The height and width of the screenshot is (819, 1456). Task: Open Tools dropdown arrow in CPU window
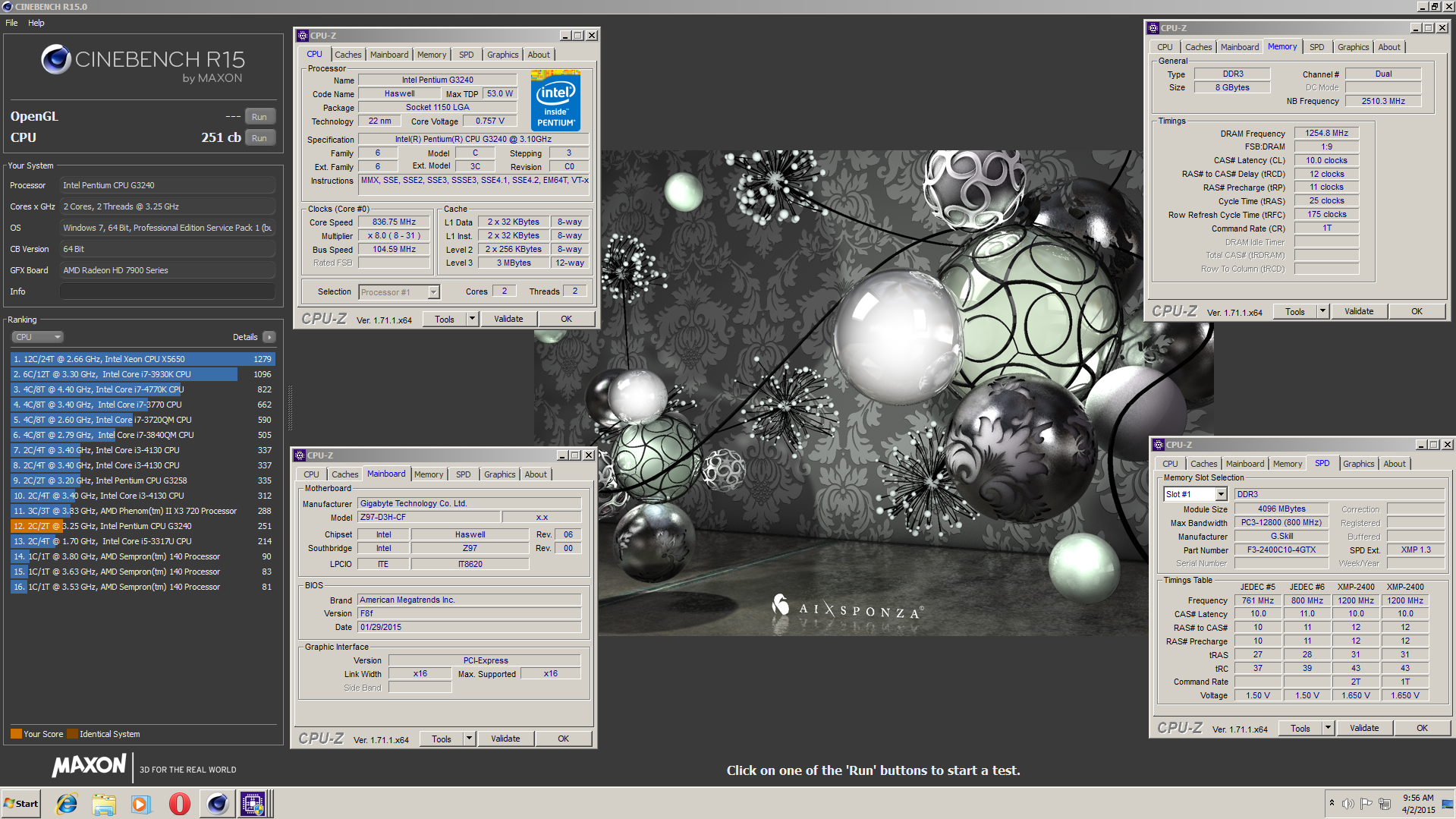point(472,319)
